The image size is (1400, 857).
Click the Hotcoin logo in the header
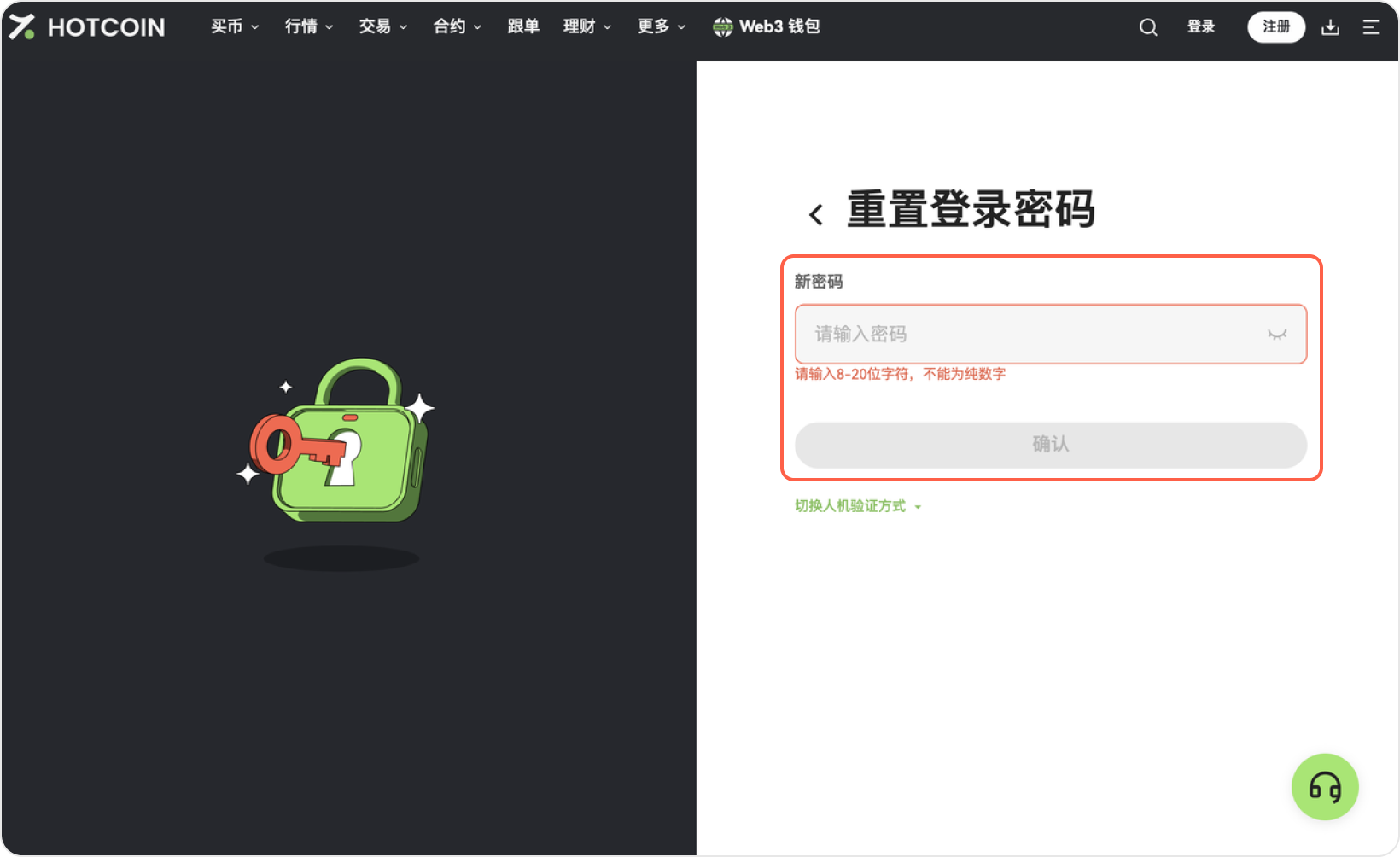click(x=87, y=27)
